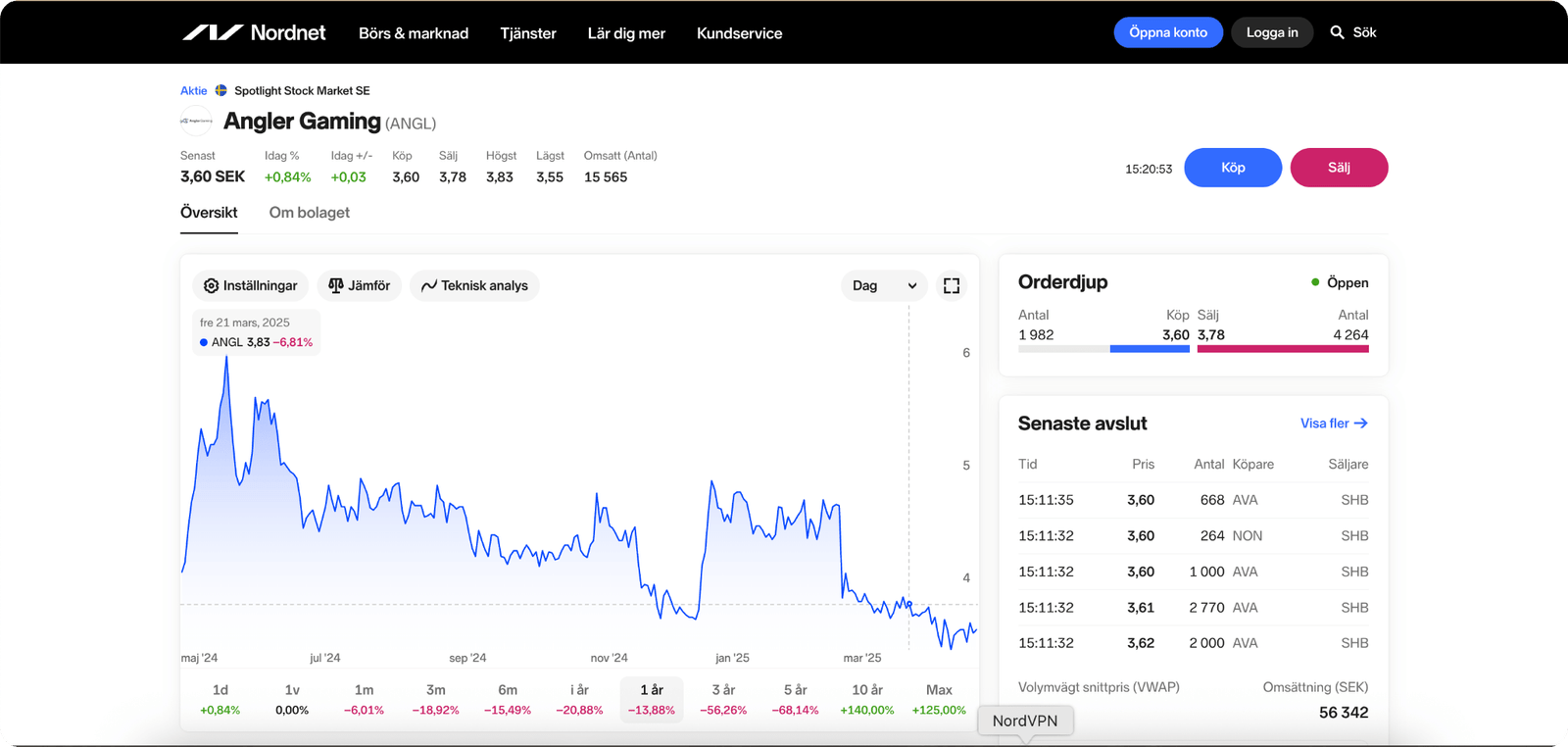Open the Dag interval dropdown
The image size is (1568, 747).
(884, 285)
